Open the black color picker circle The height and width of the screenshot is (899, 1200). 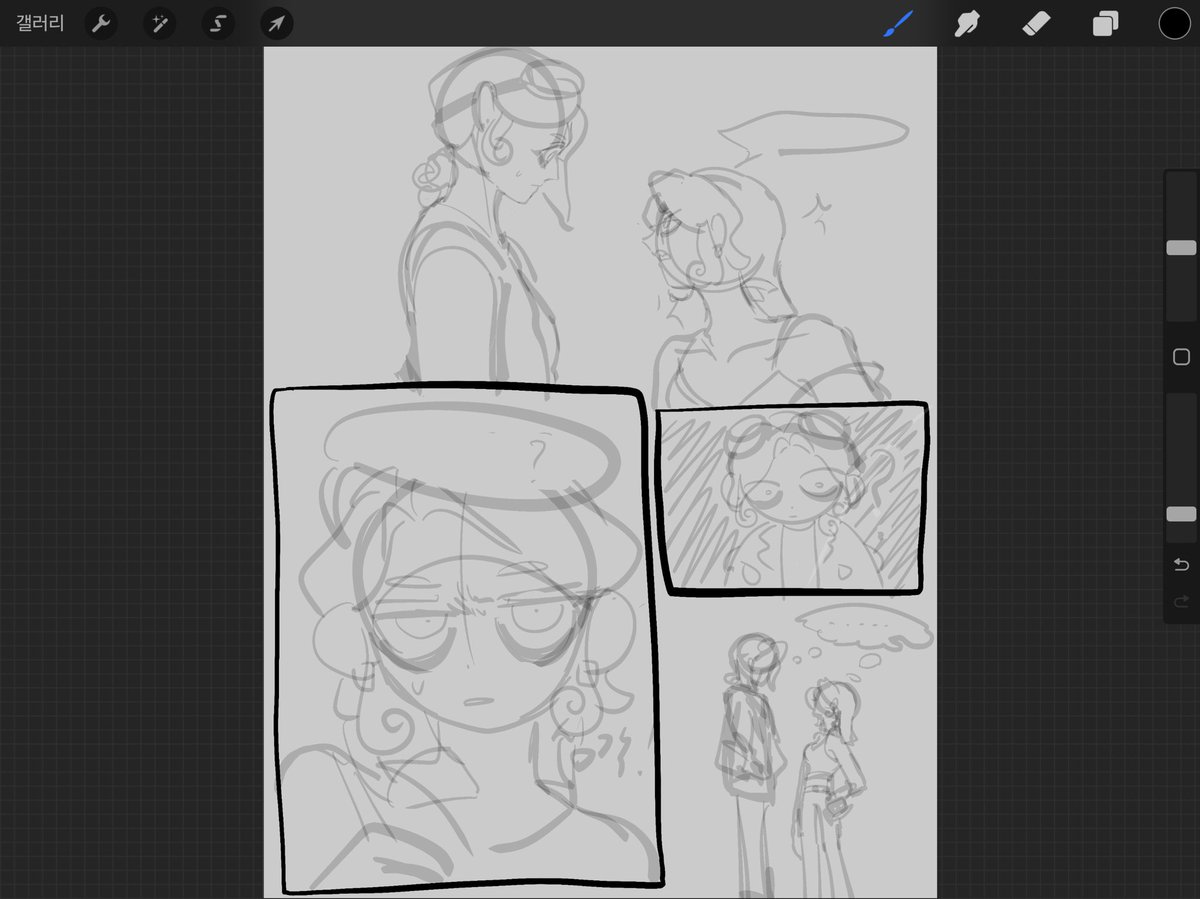tap(1174, 23)
